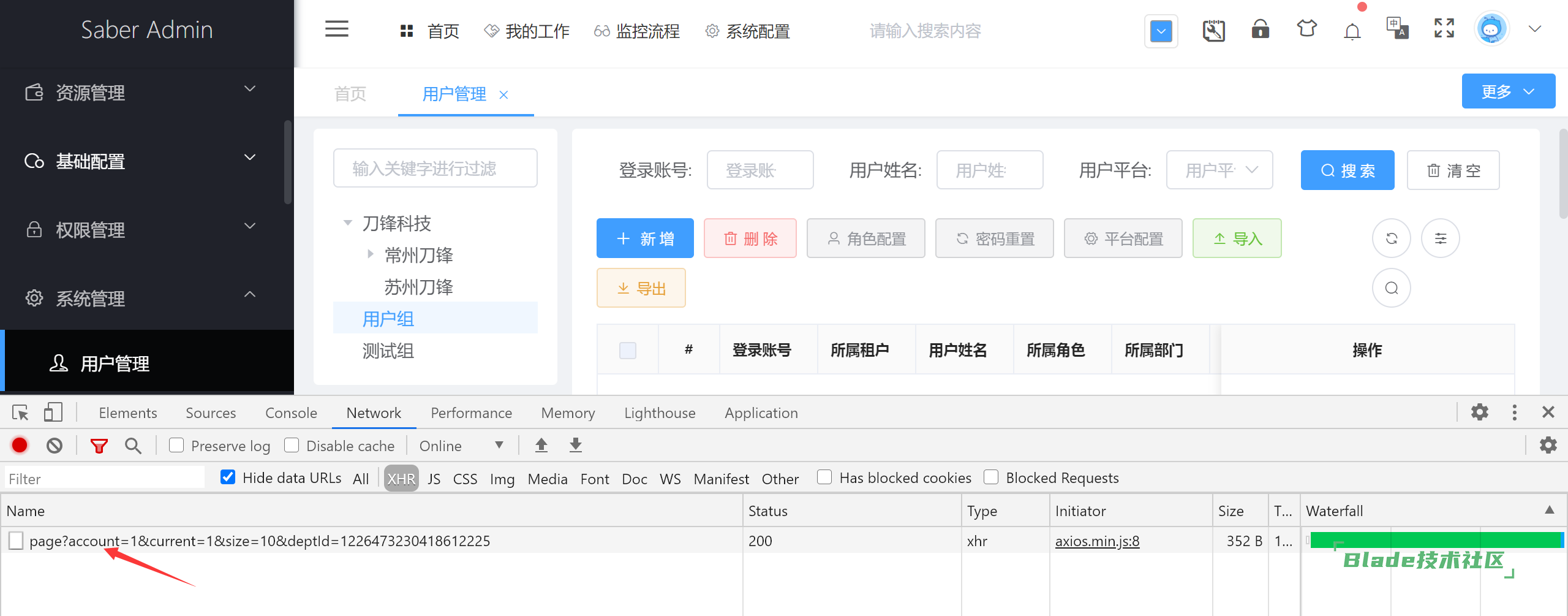Expand the 常州刀锋 tree node arrow
The image size is (1568, 616).
click(370, 254)
